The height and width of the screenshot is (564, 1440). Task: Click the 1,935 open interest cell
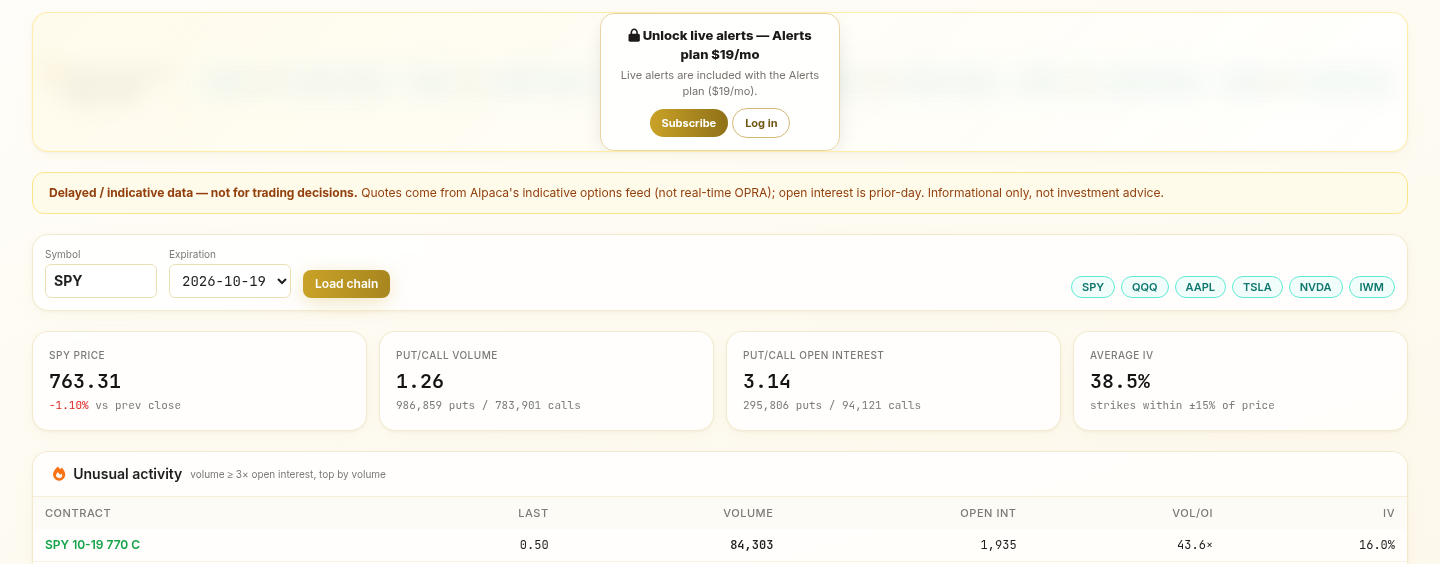coord(998,545)
